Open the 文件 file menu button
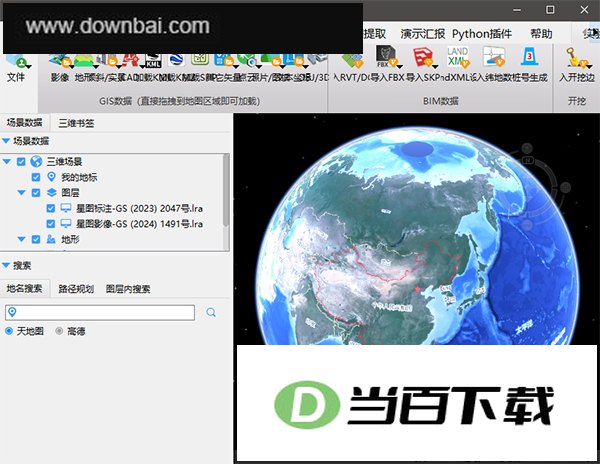Screen dimensions: 600x464 click(x=16, y=68)
